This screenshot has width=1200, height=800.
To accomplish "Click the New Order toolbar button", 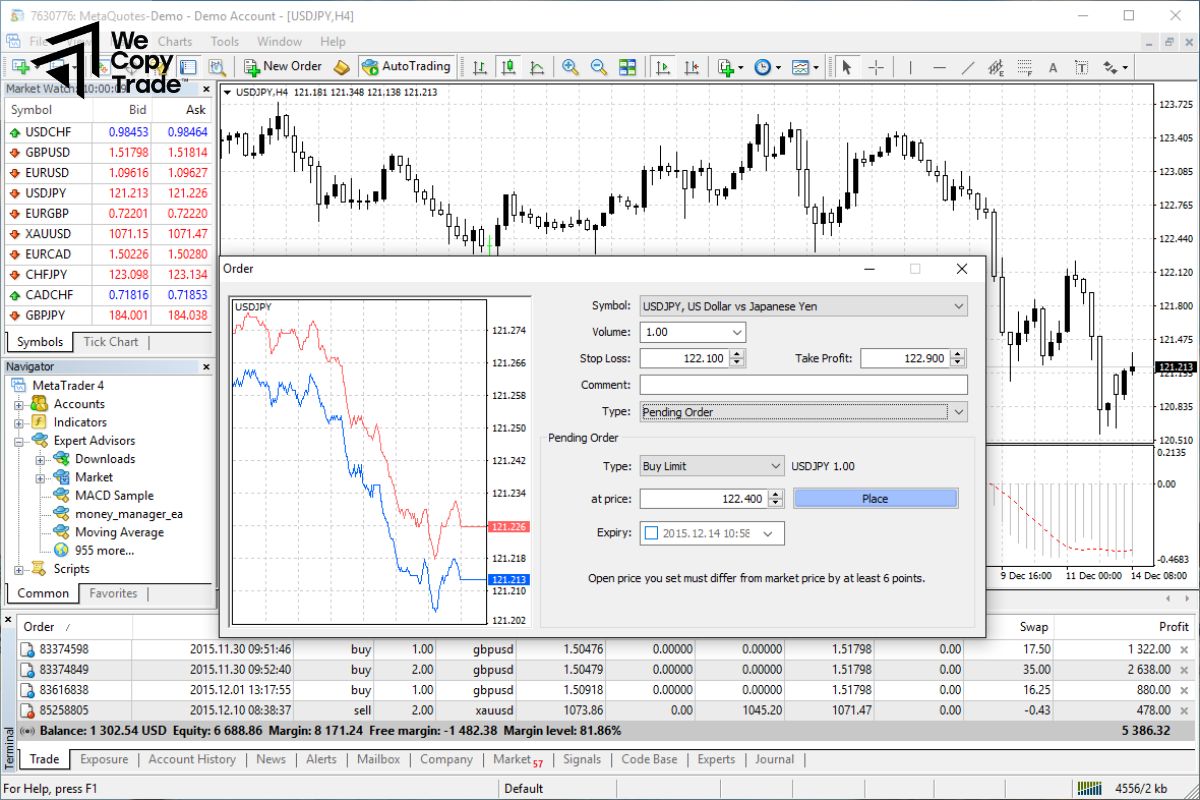I will 282,66.
